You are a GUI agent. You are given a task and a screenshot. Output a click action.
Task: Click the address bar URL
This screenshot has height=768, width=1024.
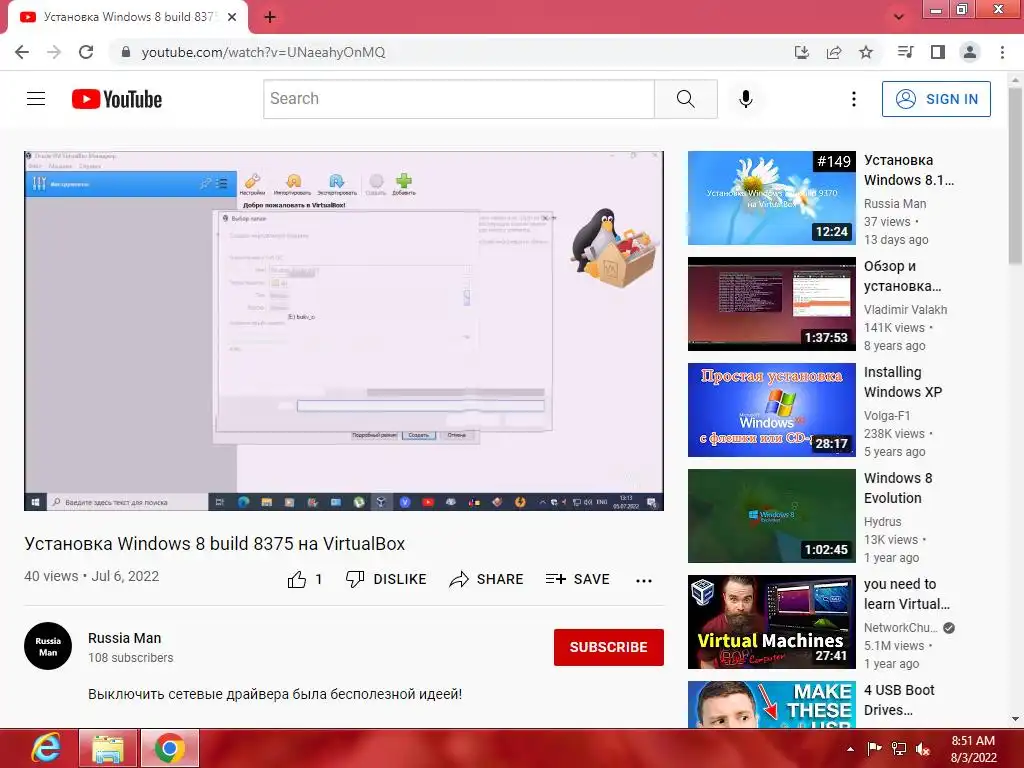263,52
